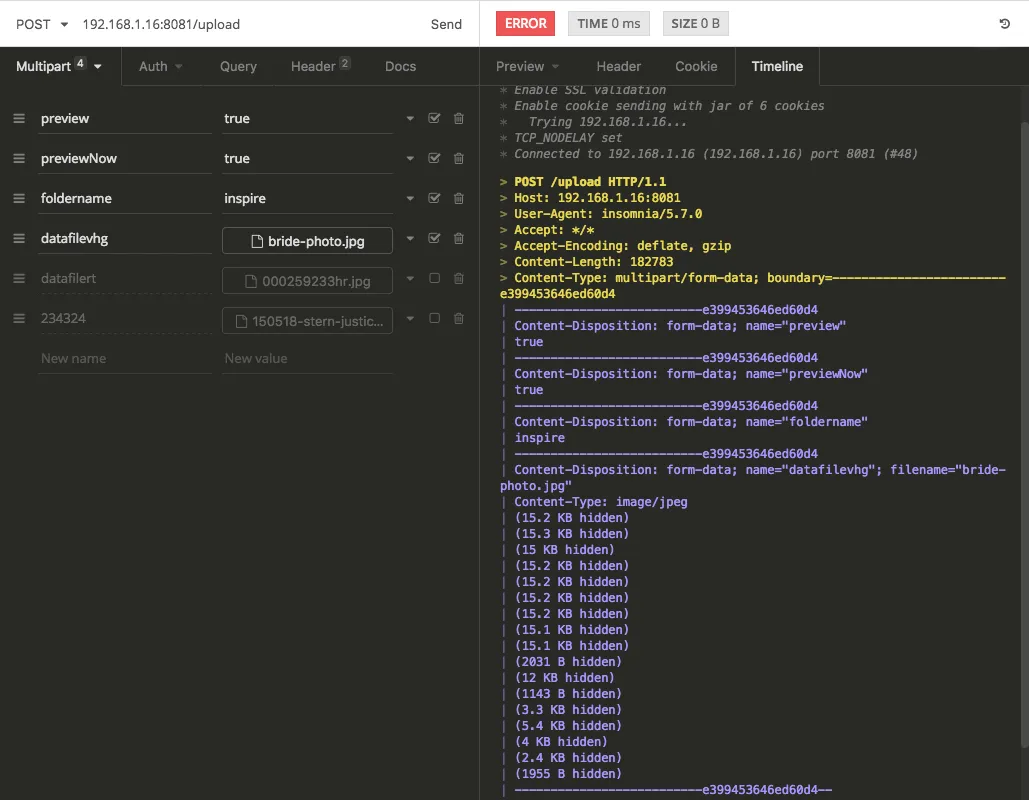Enable the datafilert field checkbox
1029x800 pixels.
434,278
